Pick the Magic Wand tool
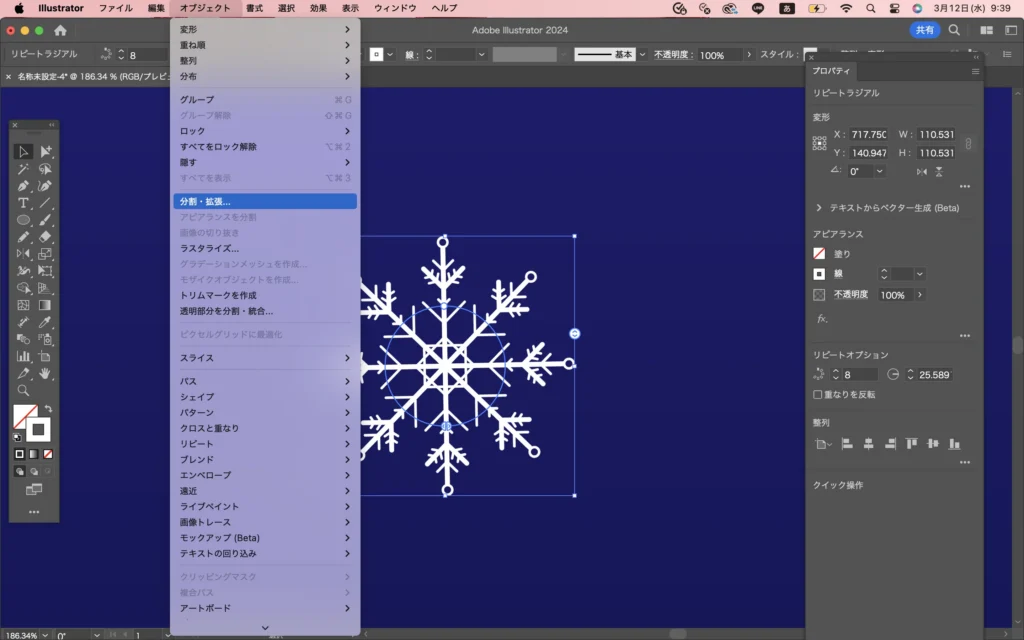Screen dimensions: 1024x640 pyautogui.click(x=23, y=169)
